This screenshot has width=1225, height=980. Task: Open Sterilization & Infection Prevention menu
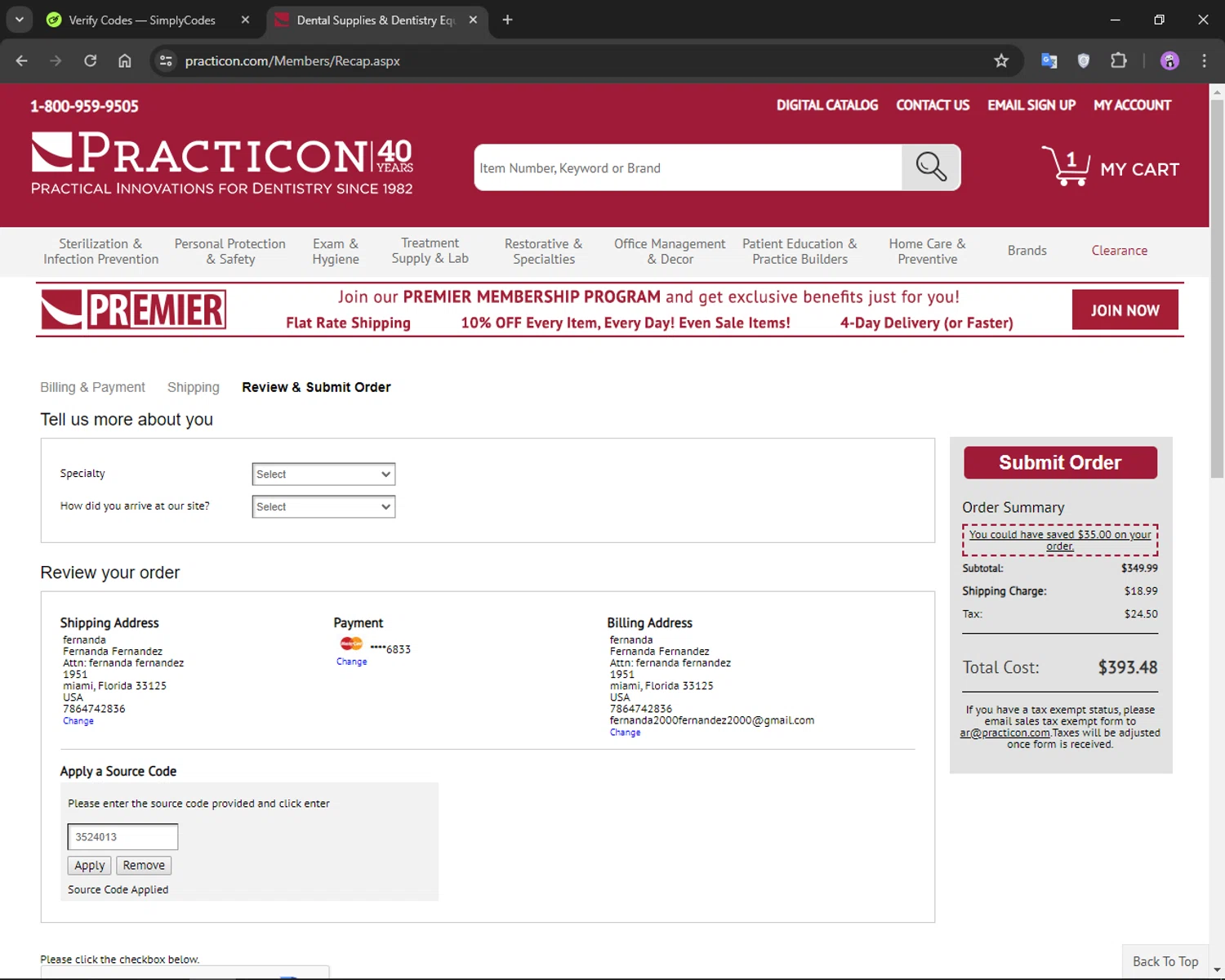(x=101, y=251)
